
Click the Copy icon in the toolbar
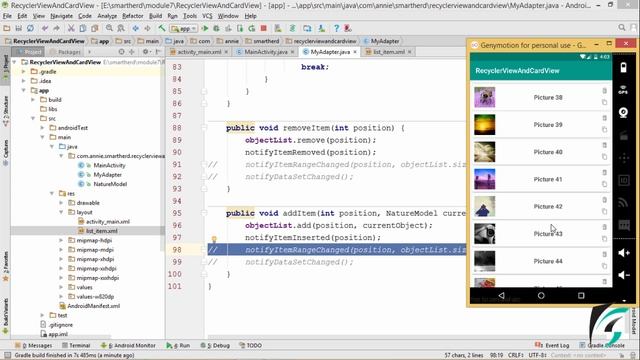point(83,28)
